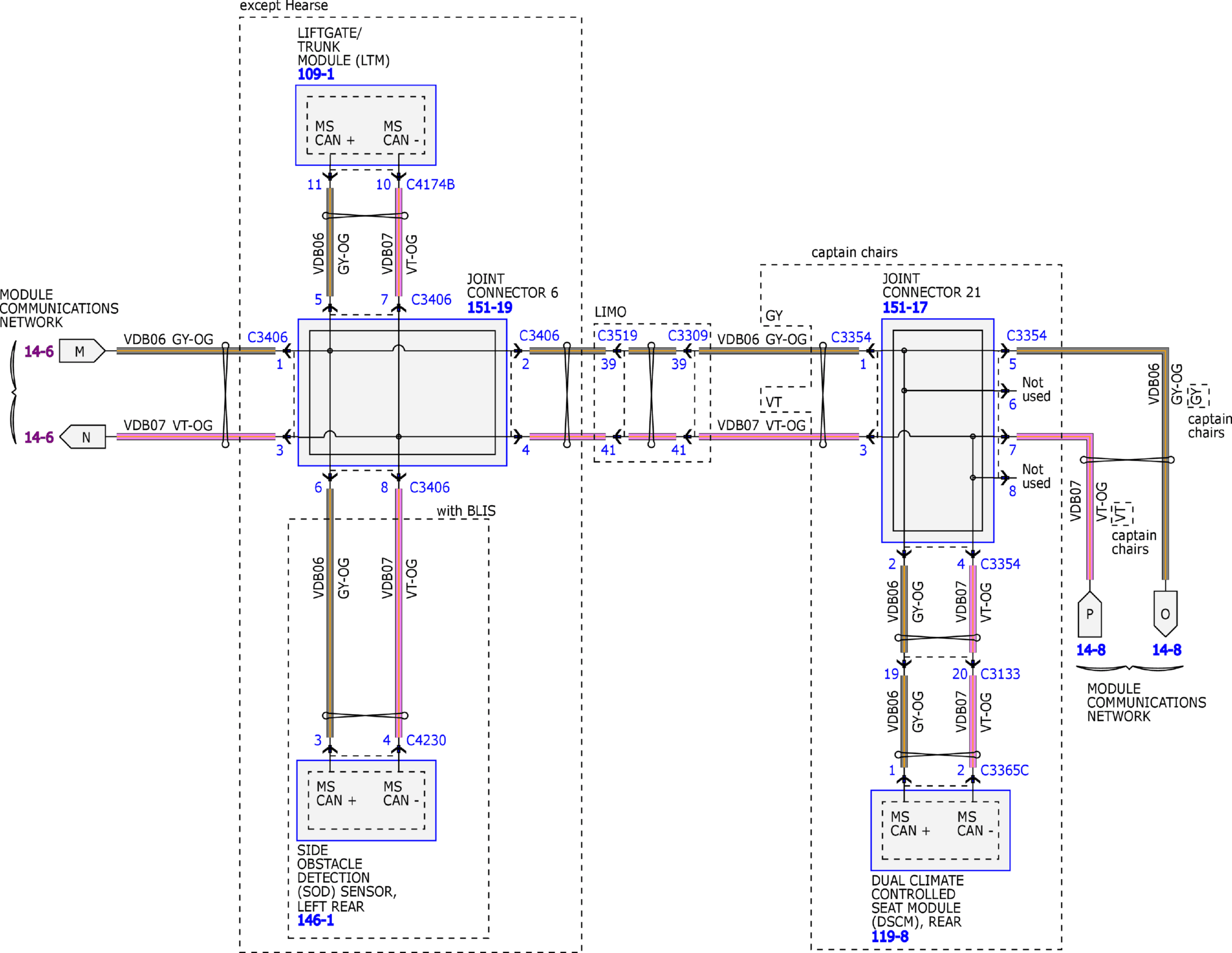The image size is (1232, 953).
Task: Click the Liftgate/Trunk Module component box
Action: tap(366, 125)
